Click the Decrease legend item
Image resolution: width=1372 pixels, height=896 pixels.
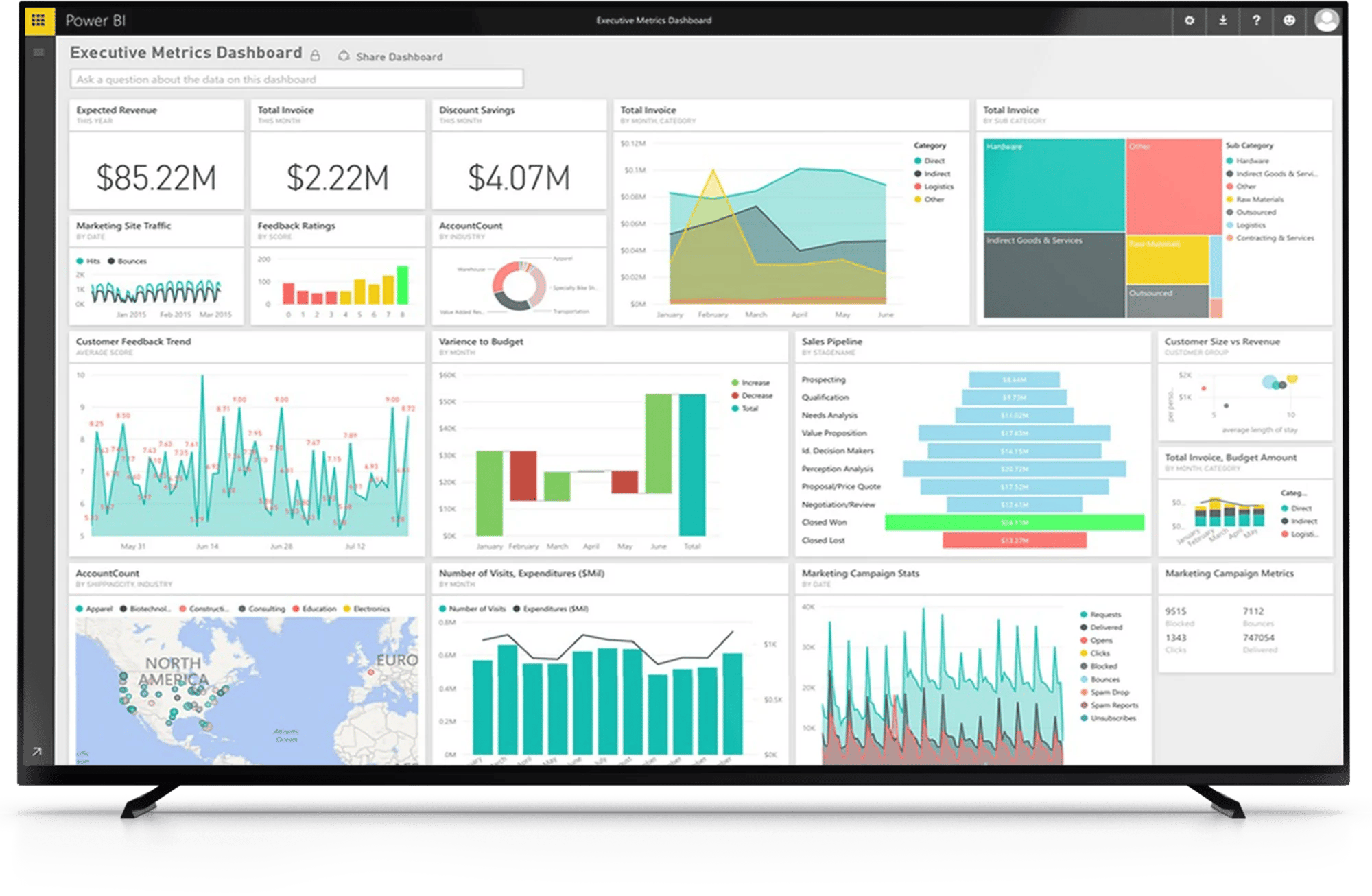click(x=752, y=395)
